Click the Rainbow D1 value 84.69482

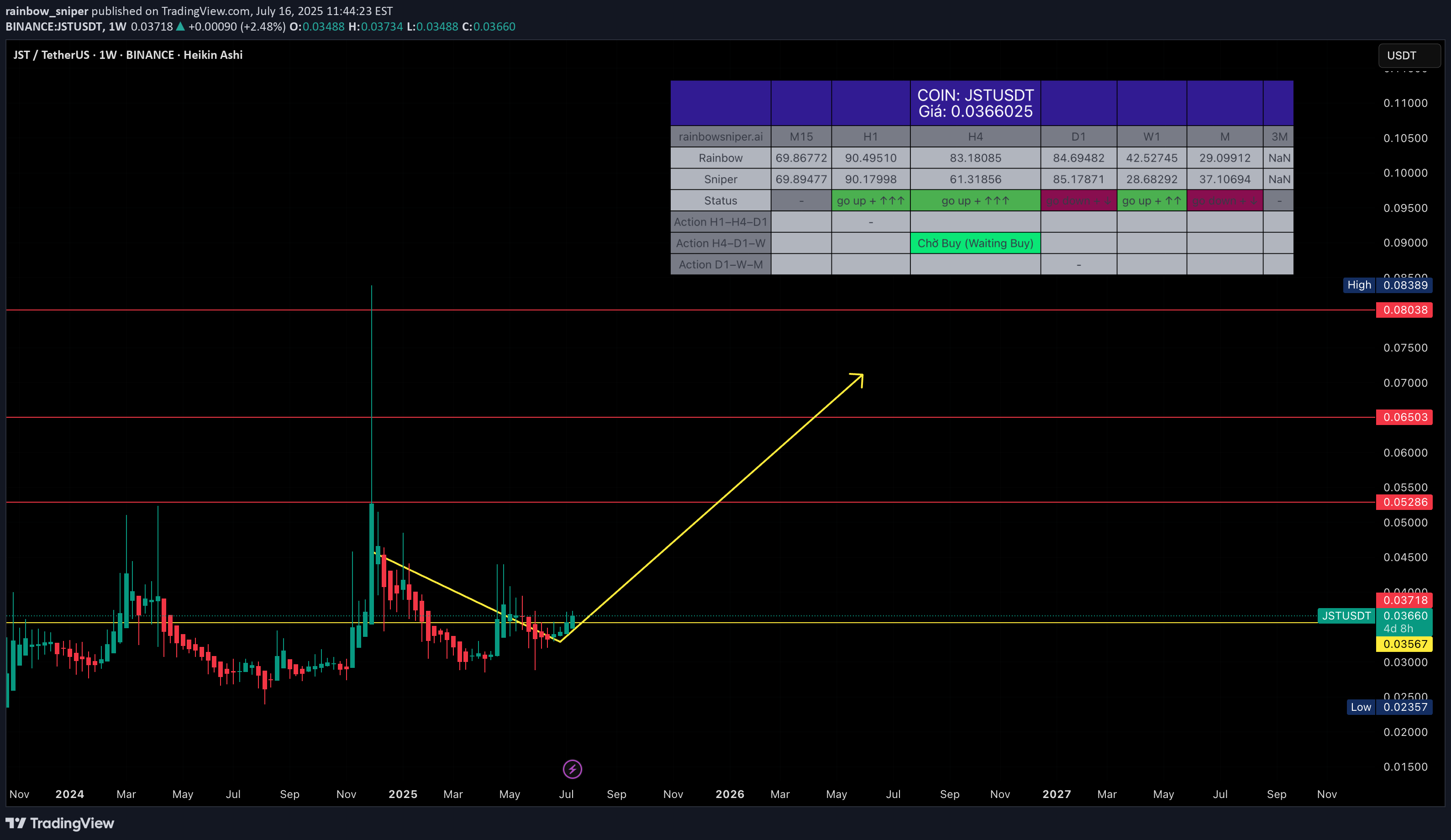pos(1078,158)
